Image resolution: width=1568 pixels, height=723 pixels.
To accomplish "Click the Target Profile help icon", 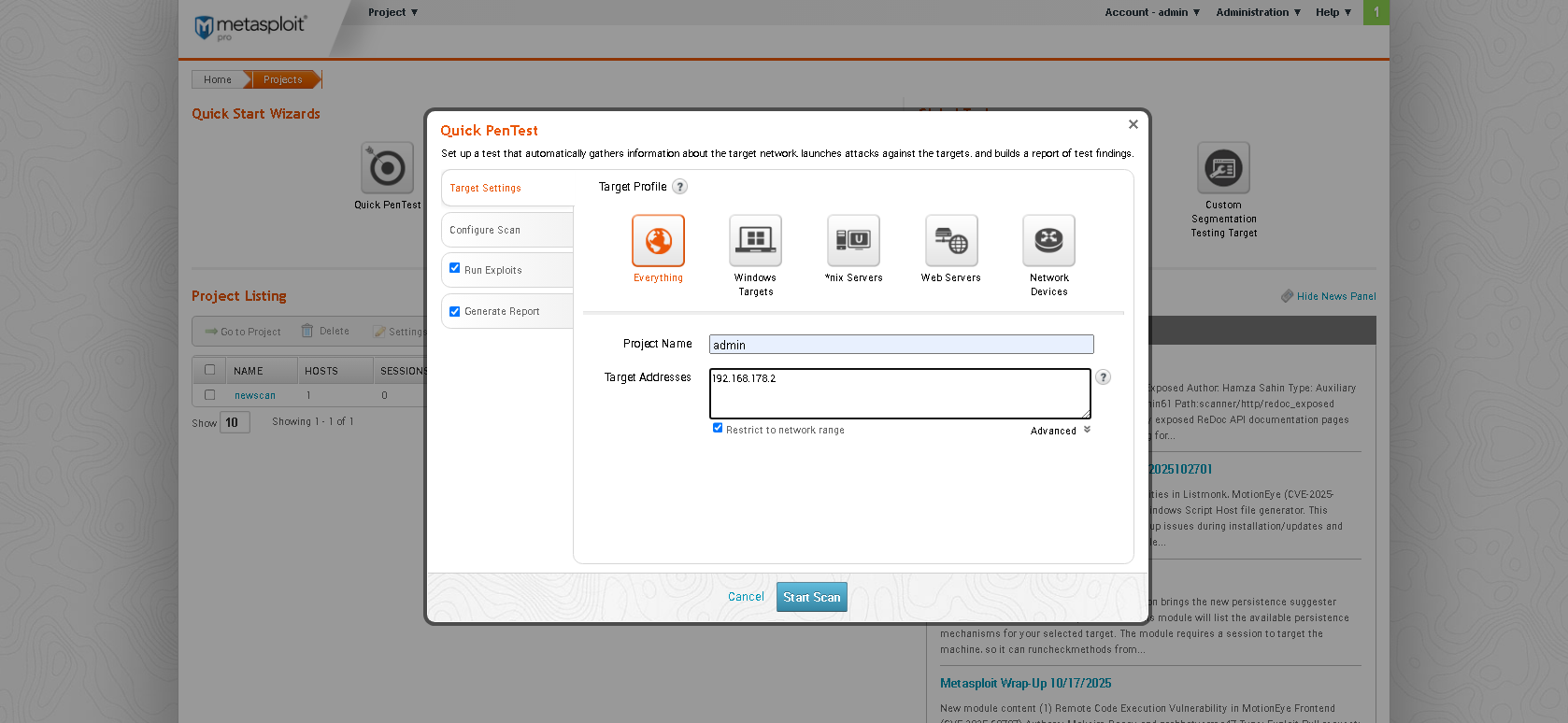I will click(680, 187).
